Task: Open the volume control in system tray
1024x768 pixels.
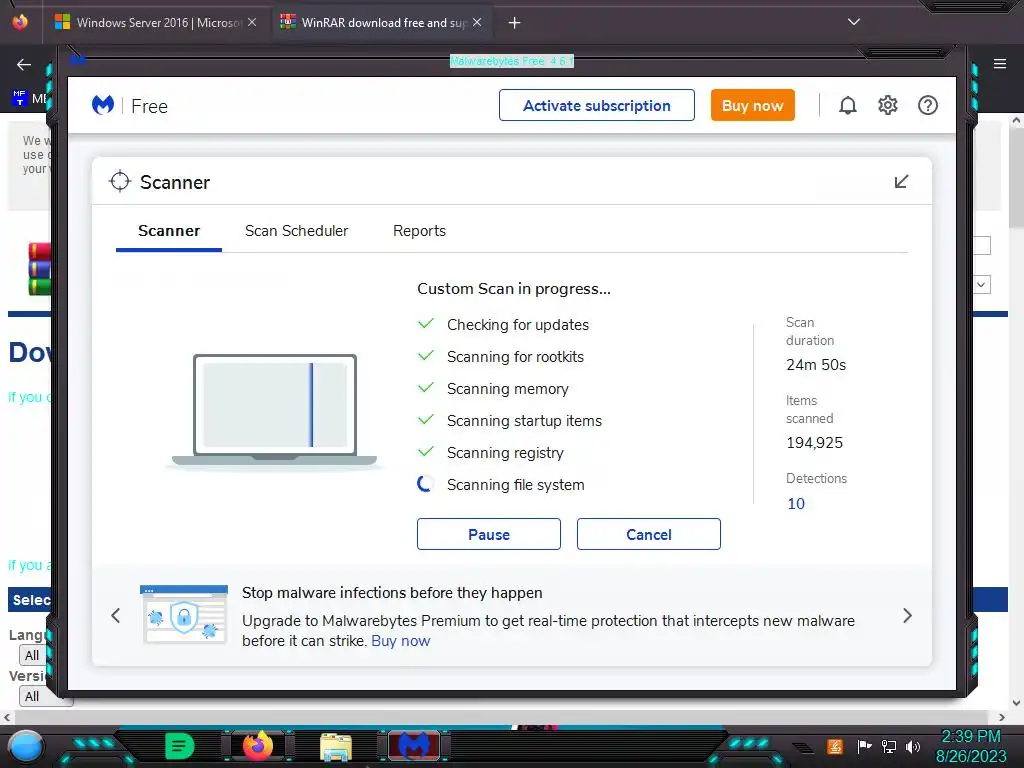Action: 913,746
